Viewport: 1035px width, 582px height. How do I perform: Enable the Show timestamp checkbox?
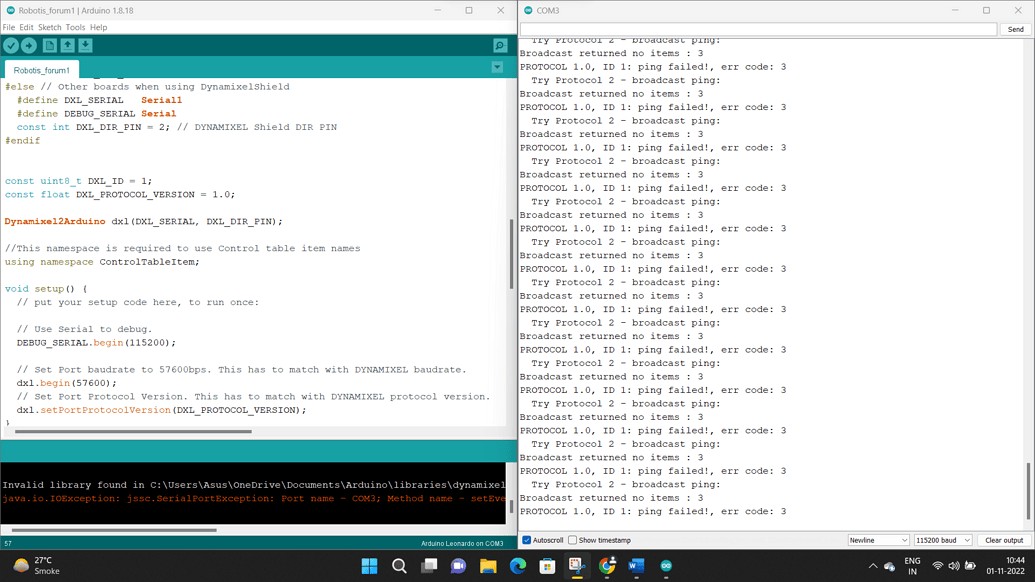(x=570, y=540)
